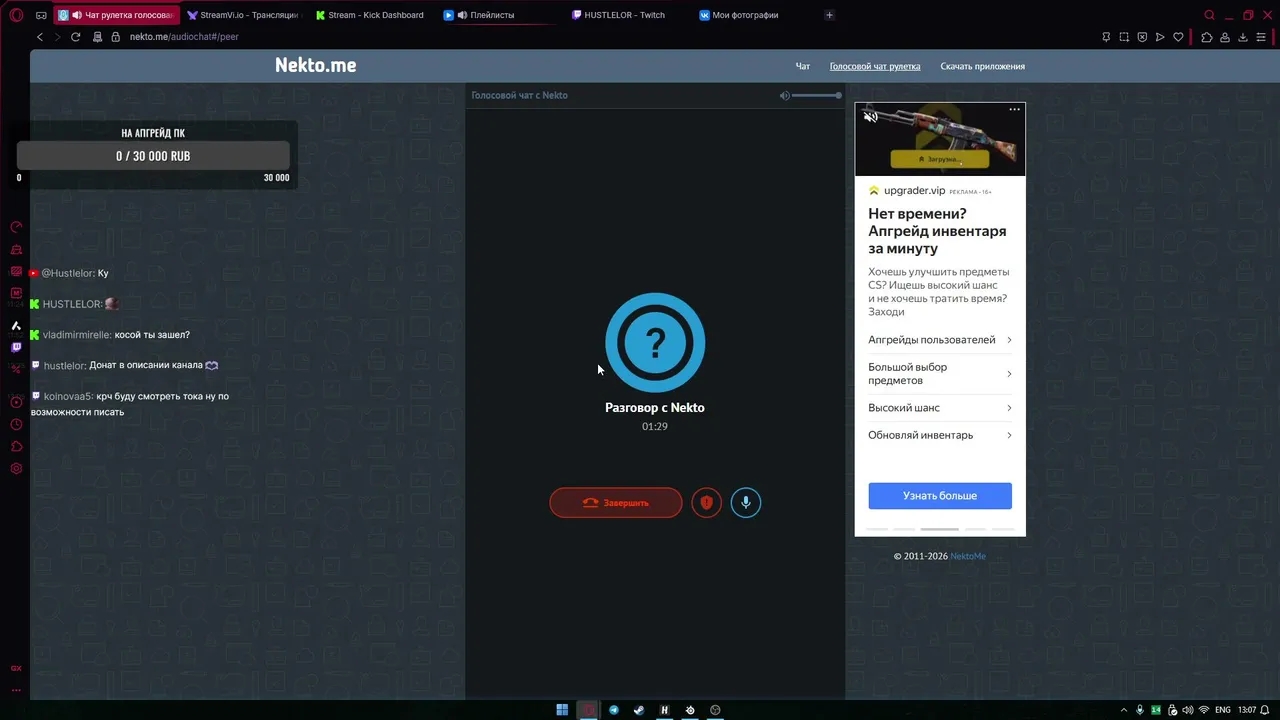Screen dimensions: 1280x720
Task: Click vladimirmirelle's chat message
Action: click(x=111, y=335)
